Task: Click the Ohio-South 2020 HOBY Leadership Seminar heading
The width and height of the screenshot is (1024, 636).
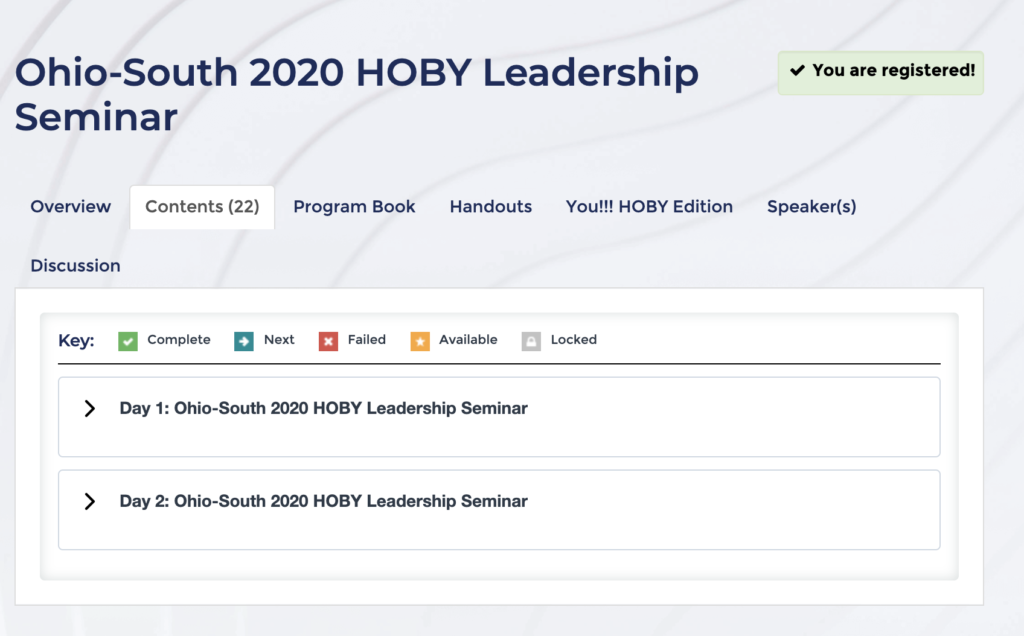Action: [x=357, y=94]
